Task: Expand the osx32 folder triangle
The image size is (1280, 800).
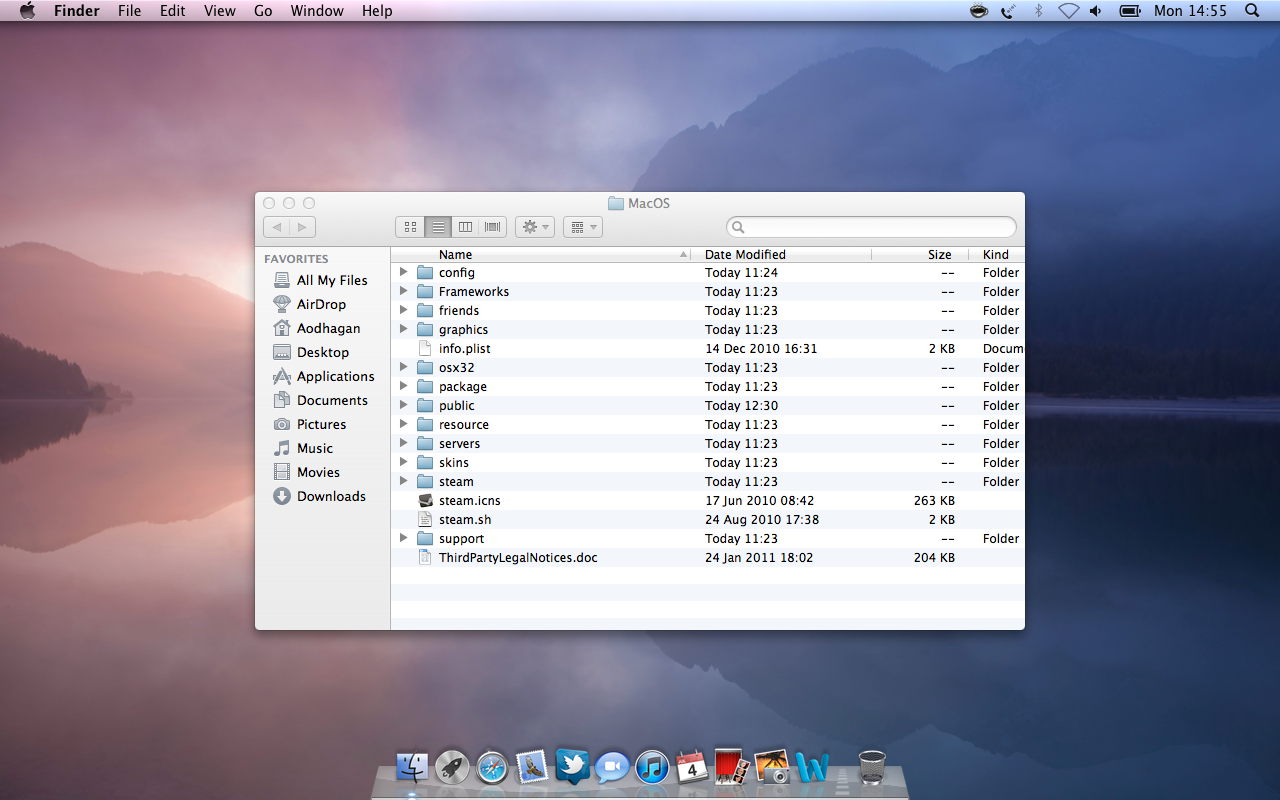Action: coord(403,367)
